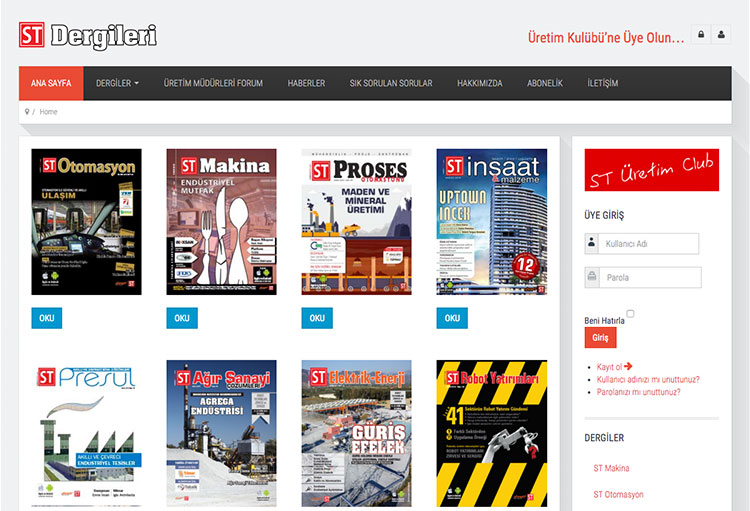
Task: Open Sık Sorulan Sorular page
Action: tap(391, 83)
